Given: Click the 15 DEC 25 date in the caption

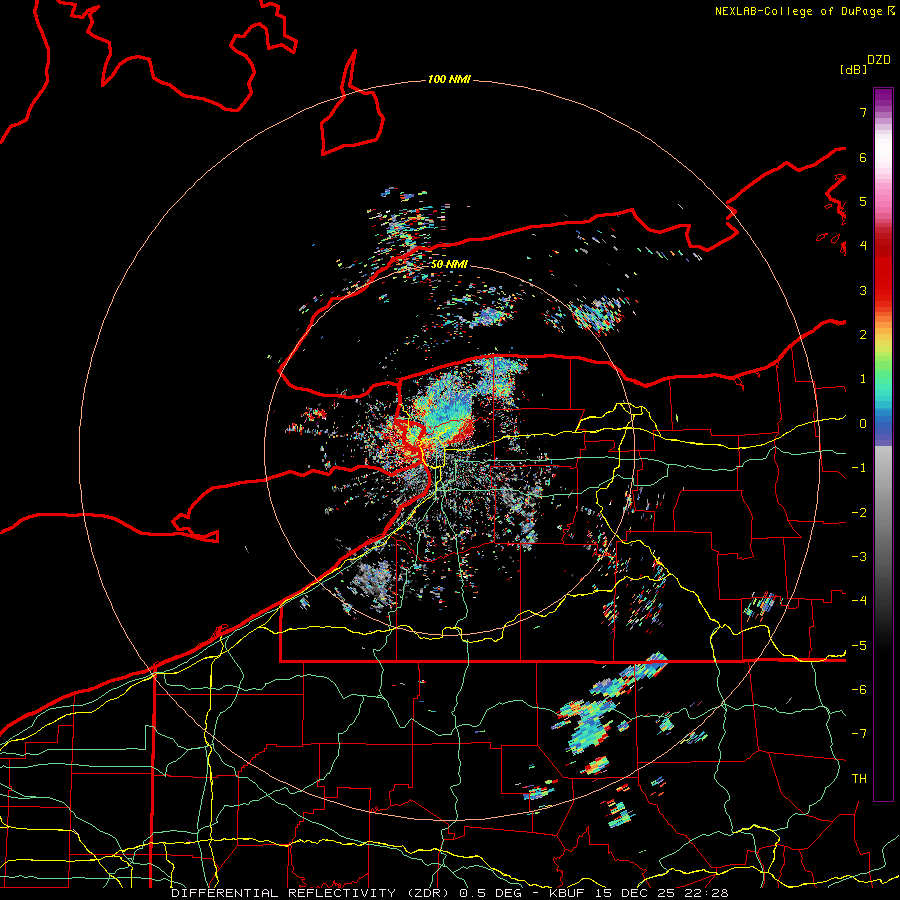Looking at the screenshot, I should 635,893.
